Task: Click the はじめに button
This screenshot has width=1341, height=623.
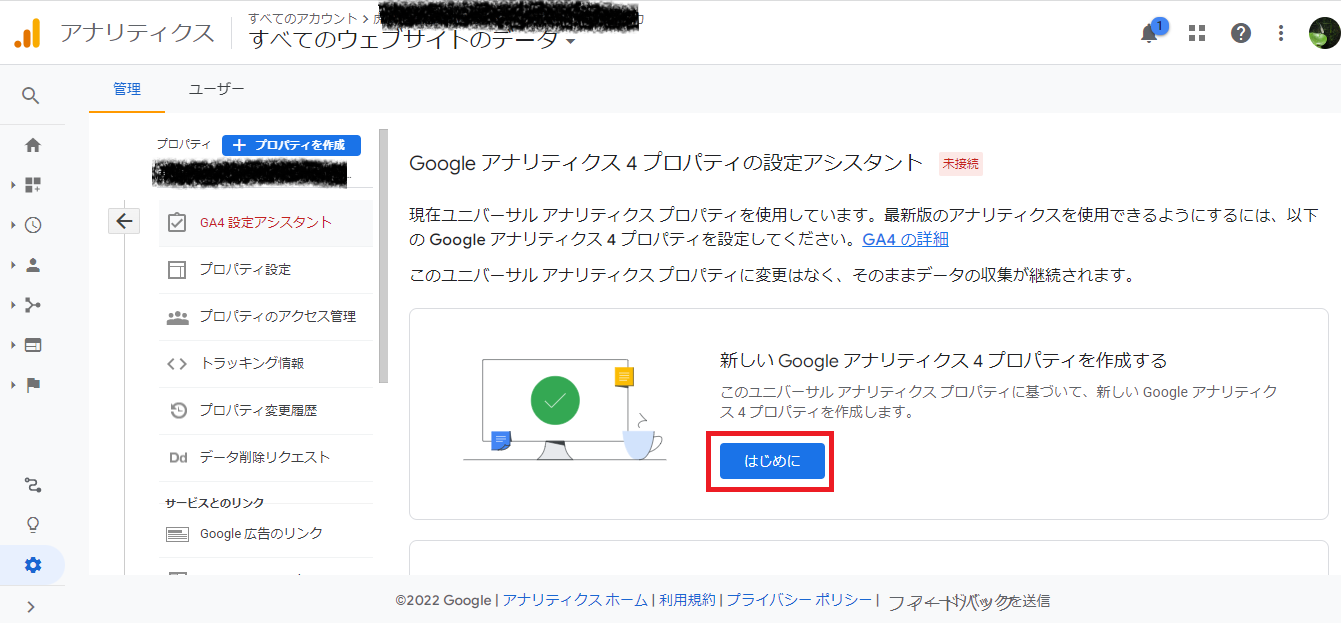Action: tap(772, 461)
